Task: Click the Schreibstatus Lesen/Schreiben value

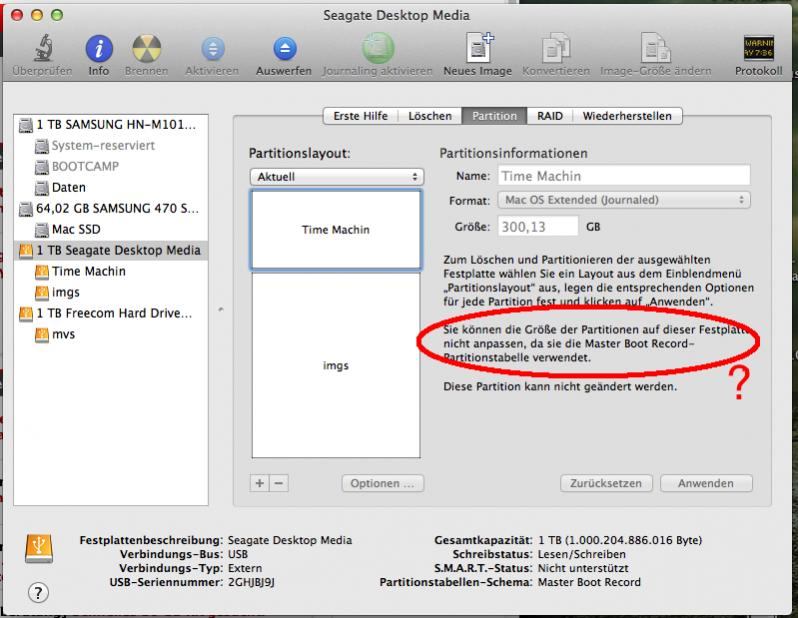Action: point(582,554)
